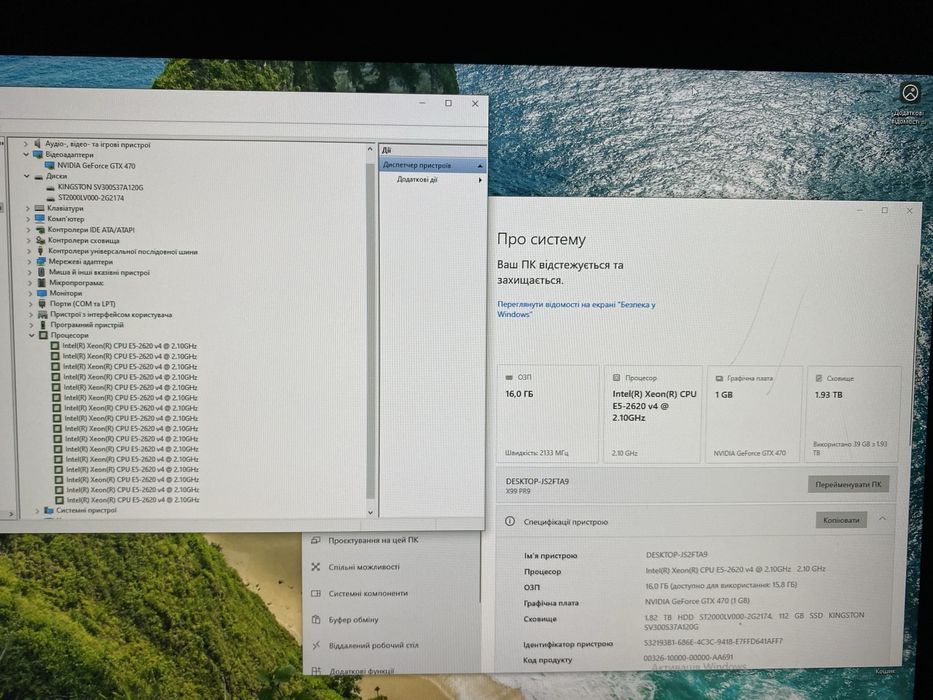Viewport: 933px width, 700px height.
Task: Maximize the Device Manager window
Action: tap(449, 103)
